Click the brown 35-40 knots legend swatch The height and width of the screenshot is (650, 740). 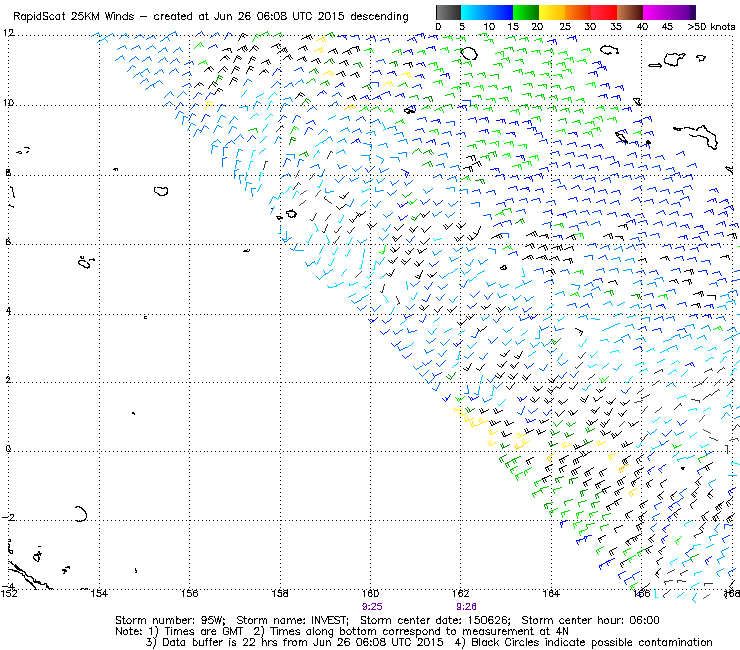pyautogui.click(x=630, y=12)
